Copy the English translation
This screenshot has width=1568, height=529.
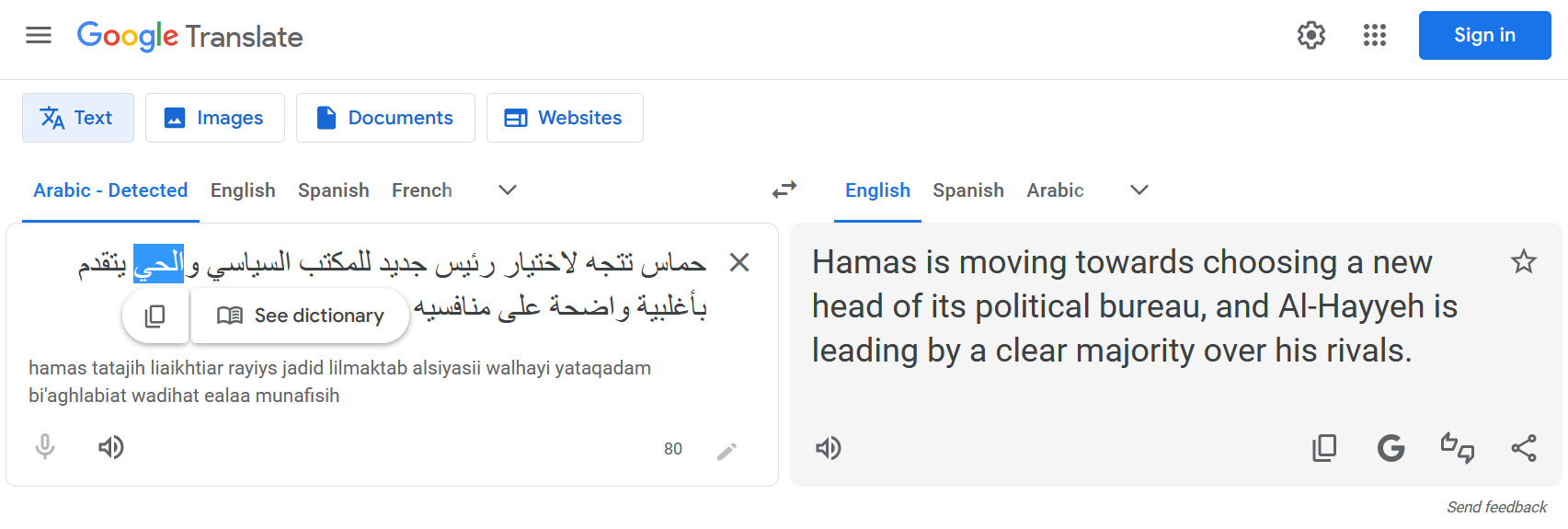(x=1324, y=448)
